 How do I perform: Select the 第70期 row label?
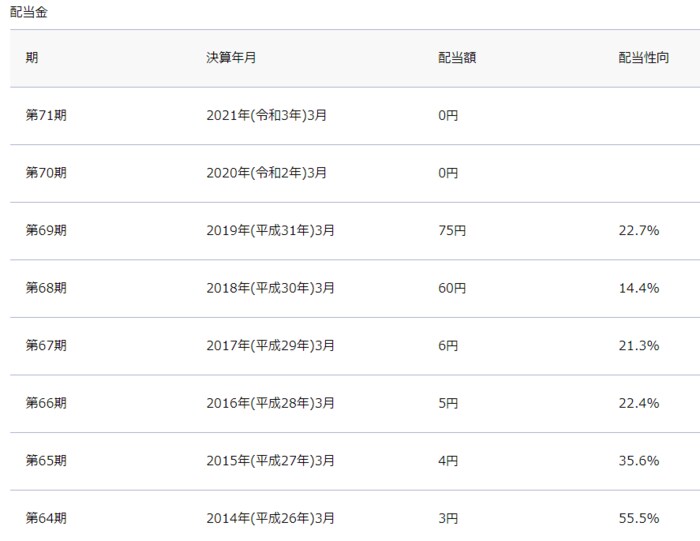pyautogui.click(x=46, y=173)
